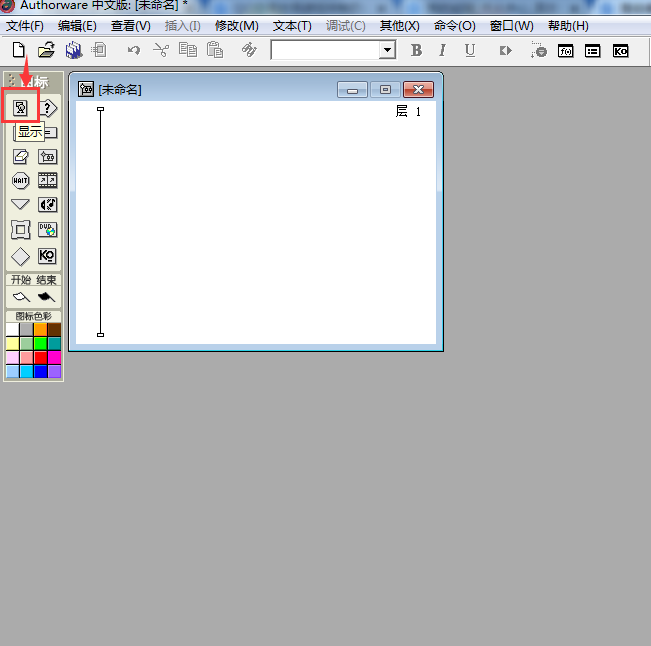
Task: Pick the dark blue color swatch
Action: coord(41,372)
